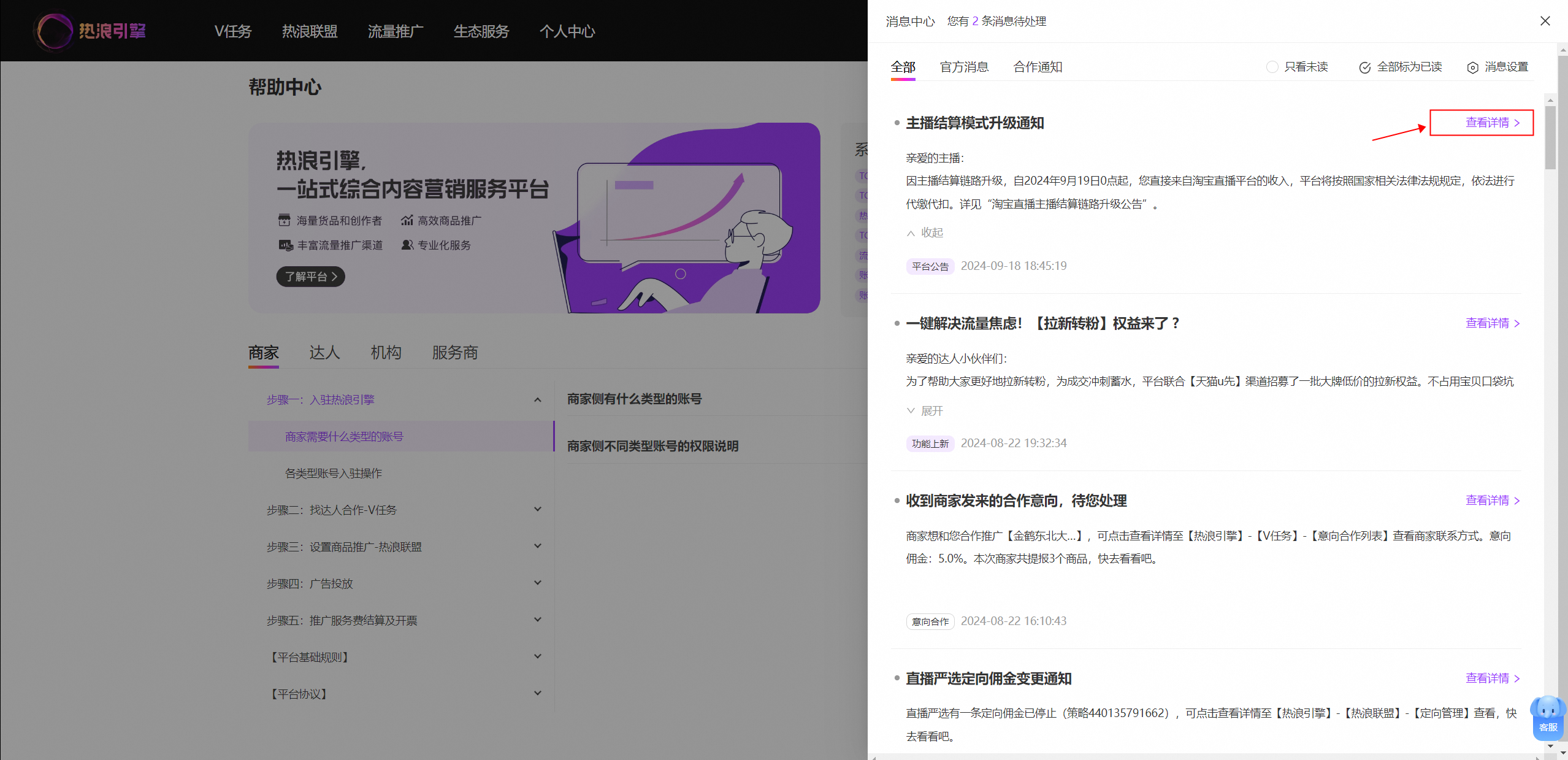
Task: Click the 意向合作 tag
Action: [930, 622]
